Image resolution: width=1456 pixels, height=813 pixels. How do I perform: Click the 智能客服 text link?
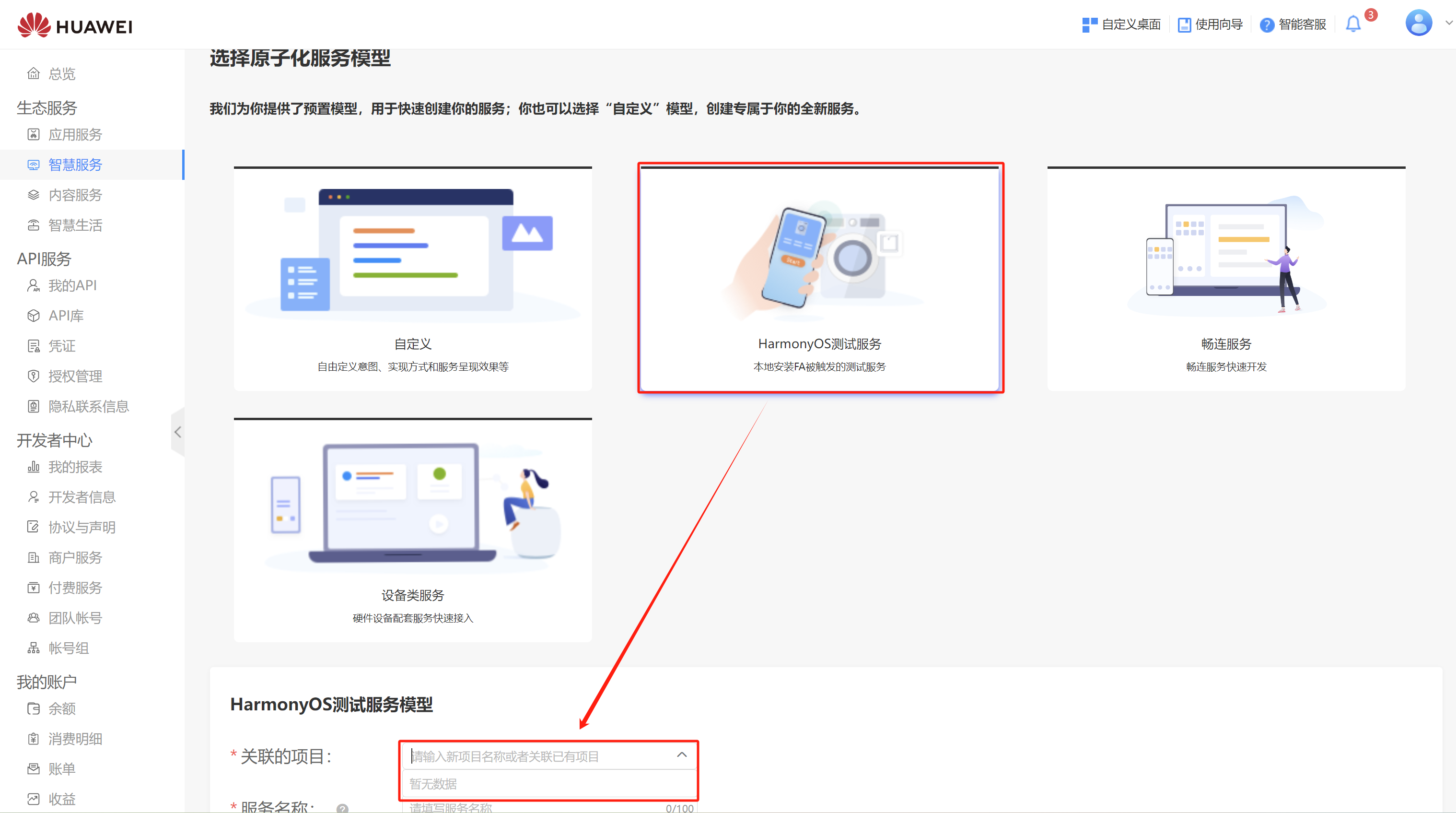point(1302,25)
